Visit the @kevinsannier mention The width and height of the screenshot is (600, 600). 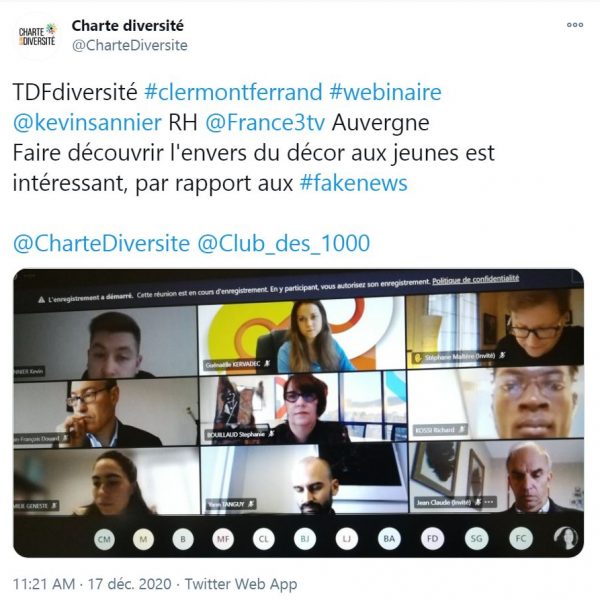pyautogui.click(x=87, y=122)
